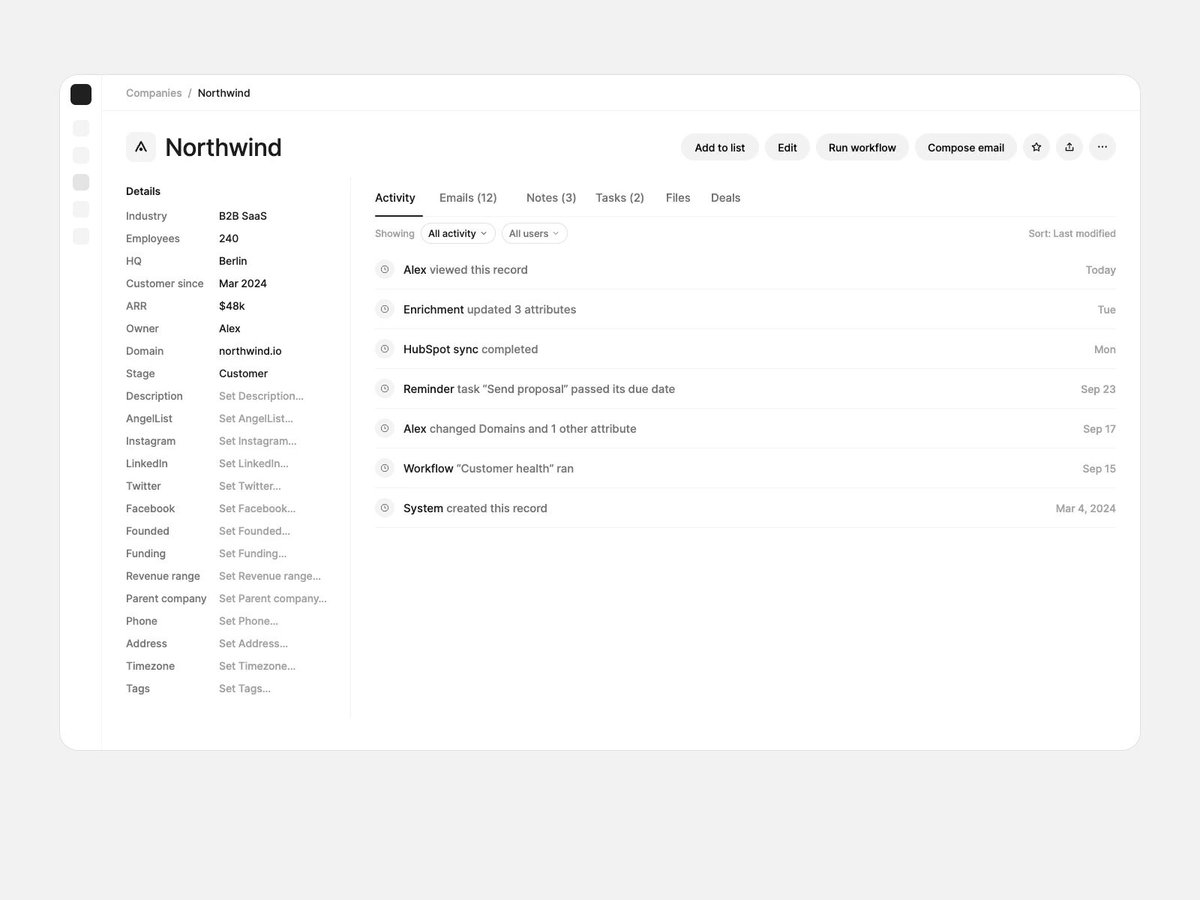The image size is (1200, 900).
Task: Click the Run workflow button
Action: 862,147
